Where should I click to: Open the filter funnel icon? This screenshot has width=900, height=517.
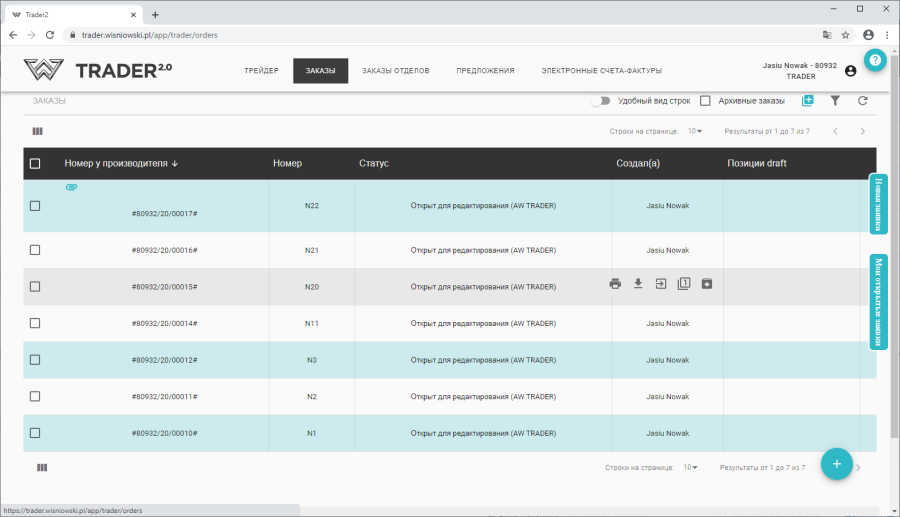pos(835,101)
